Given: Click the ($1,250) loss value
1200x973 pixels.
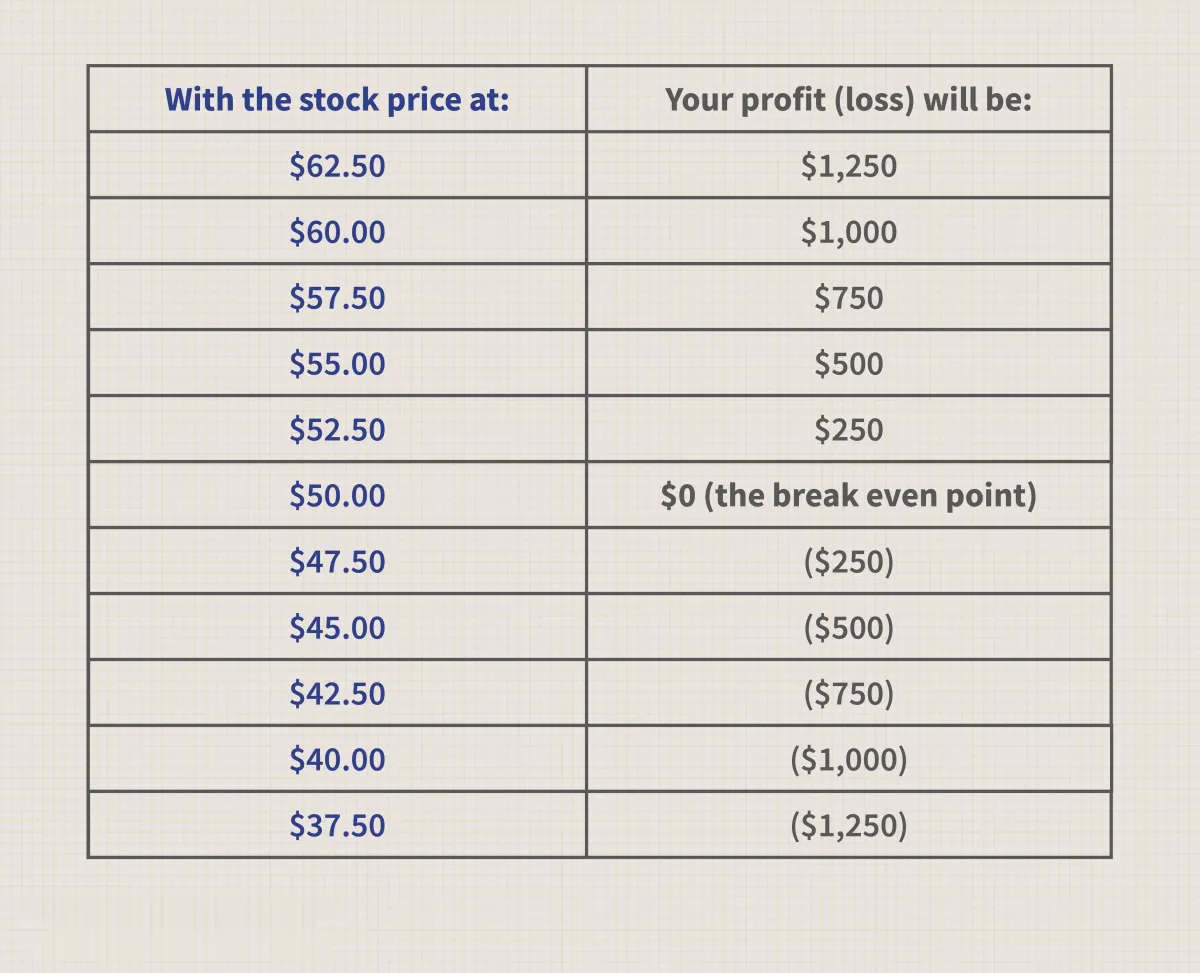Looking at the screenshot, I should [x=849, y=825].
